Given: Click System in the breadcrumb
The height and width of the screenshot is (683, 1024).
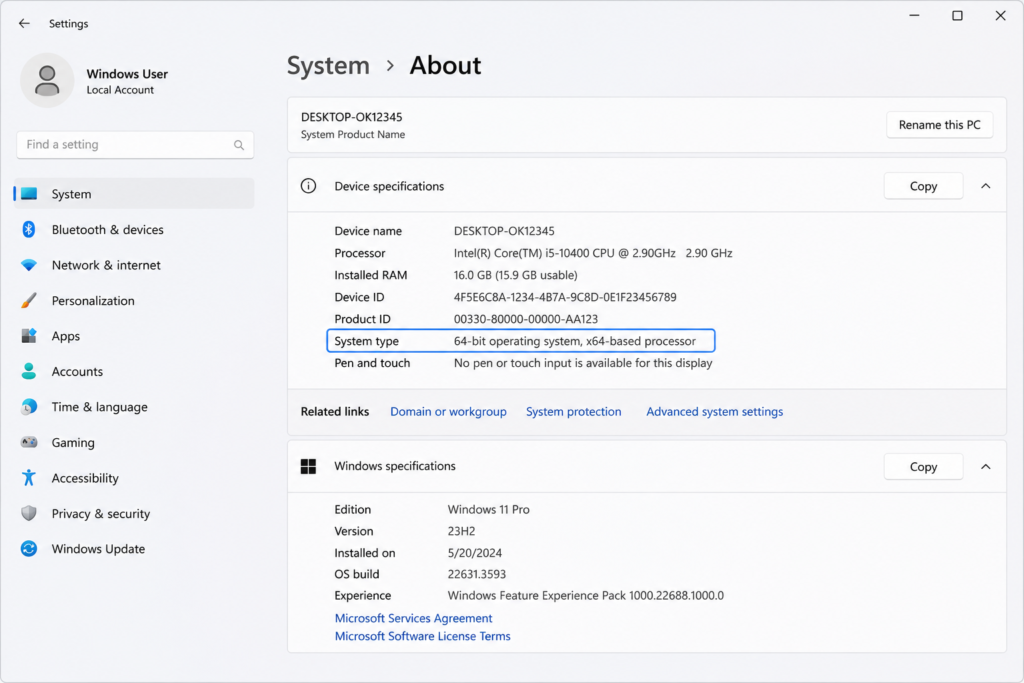Looking at the screenshot, I should 328,66.
